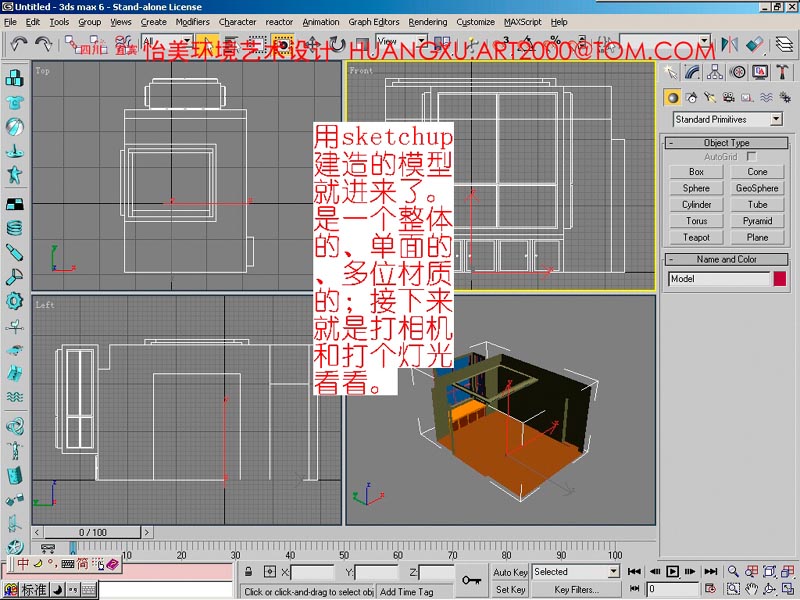Open the Display command panel tab
This screenshot has height=600, width=800.
click(x=760, y=72)
